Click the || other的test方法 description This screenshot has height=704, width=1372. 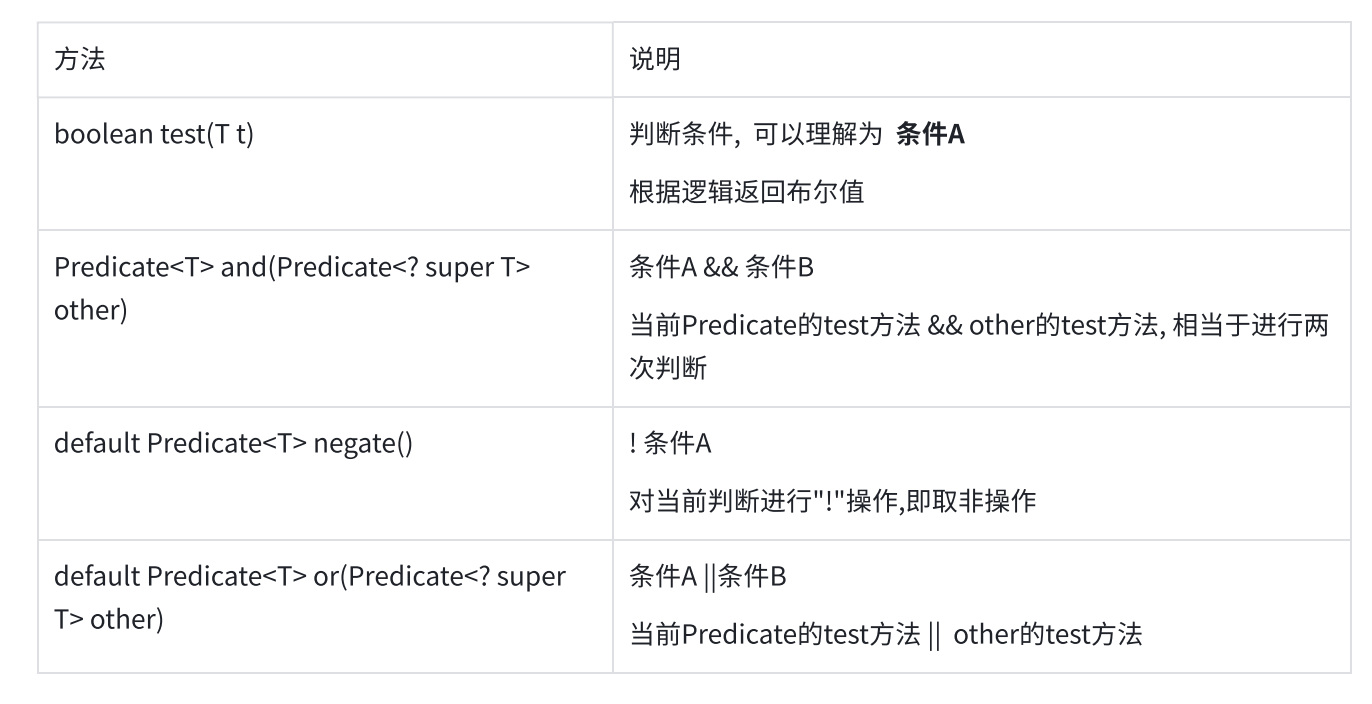coord(1034,635)
